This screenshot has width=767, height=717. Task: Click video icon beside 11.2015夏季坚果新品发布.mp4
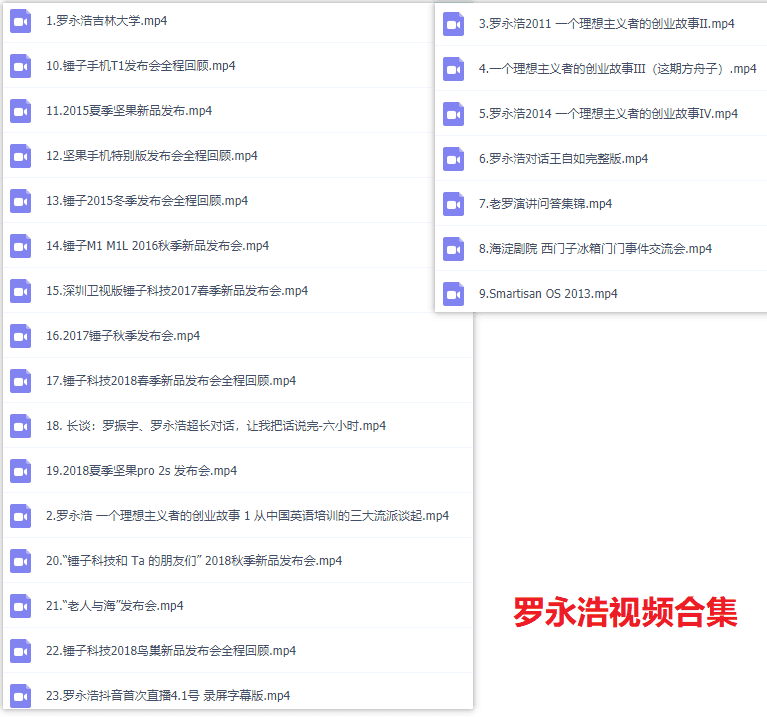coord(21,111)
